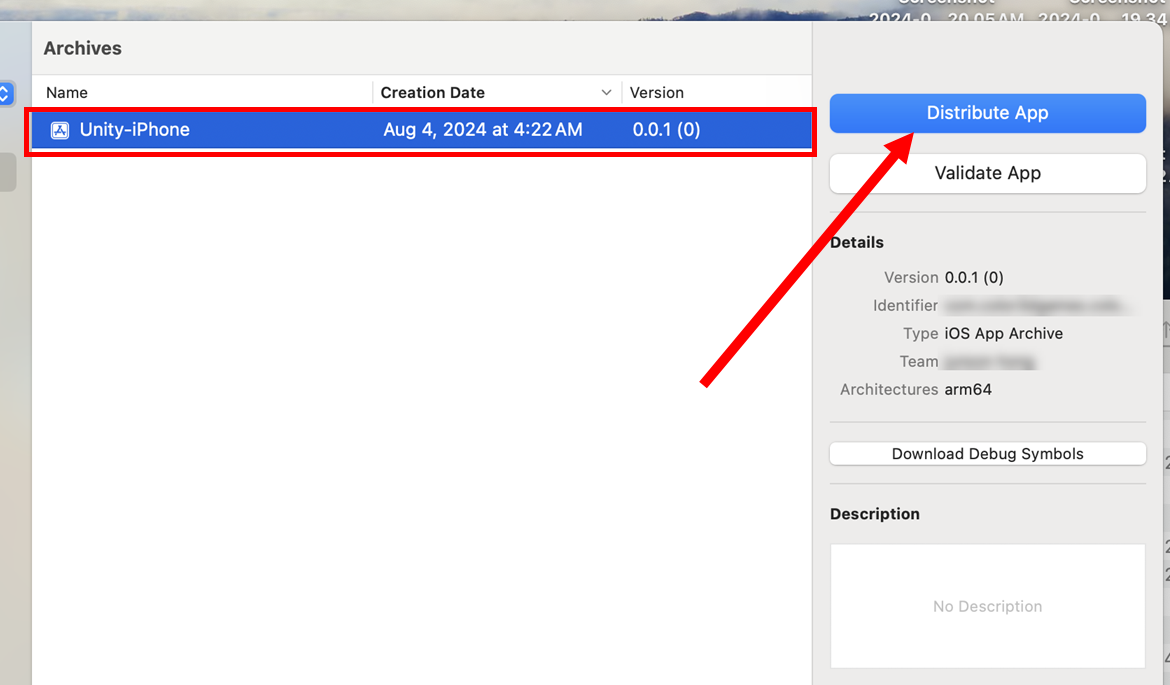Click the No Description text field
Screen dimensions: 1170x685
click(987, 606)
